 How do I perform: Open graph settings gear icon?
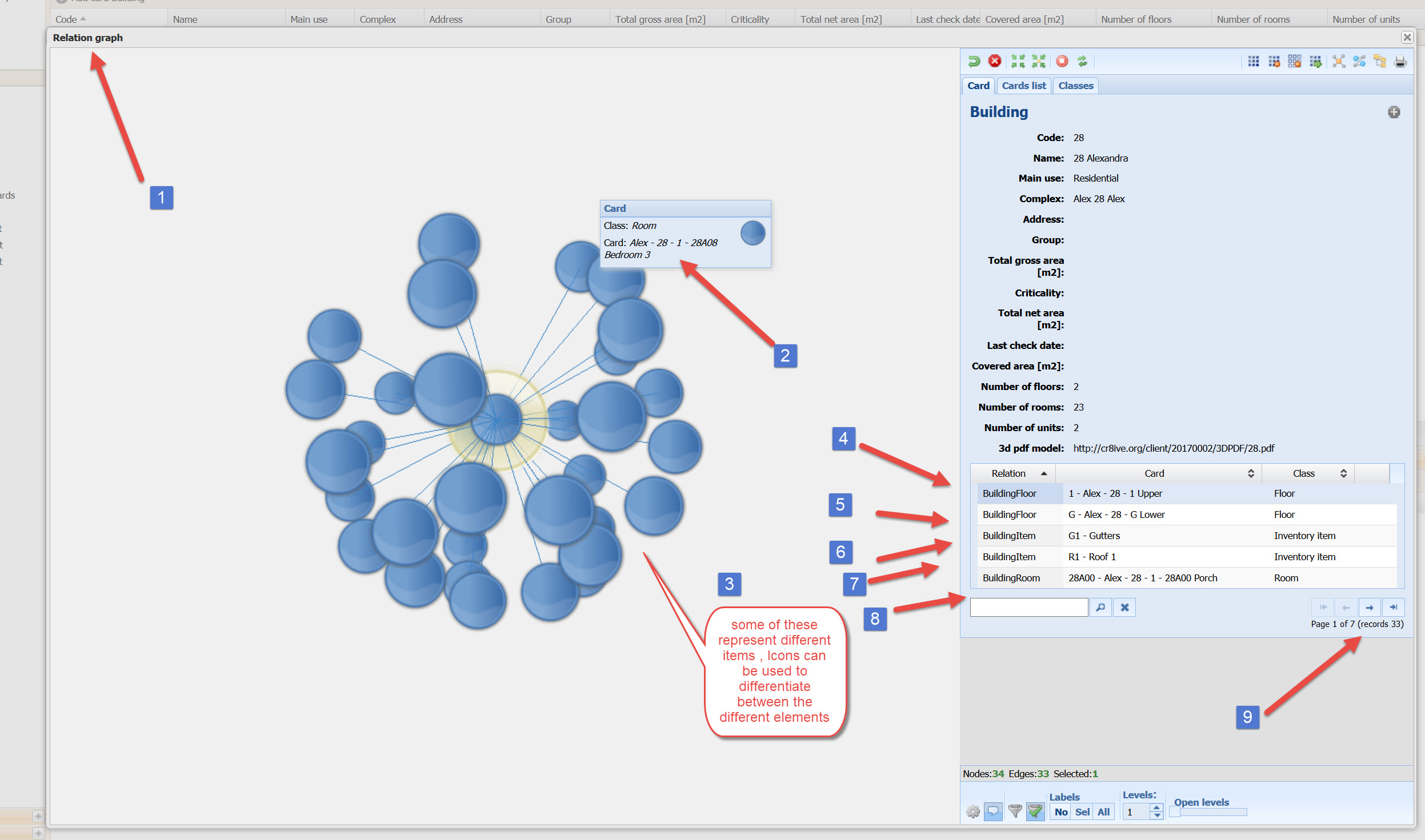coord(973,811)
